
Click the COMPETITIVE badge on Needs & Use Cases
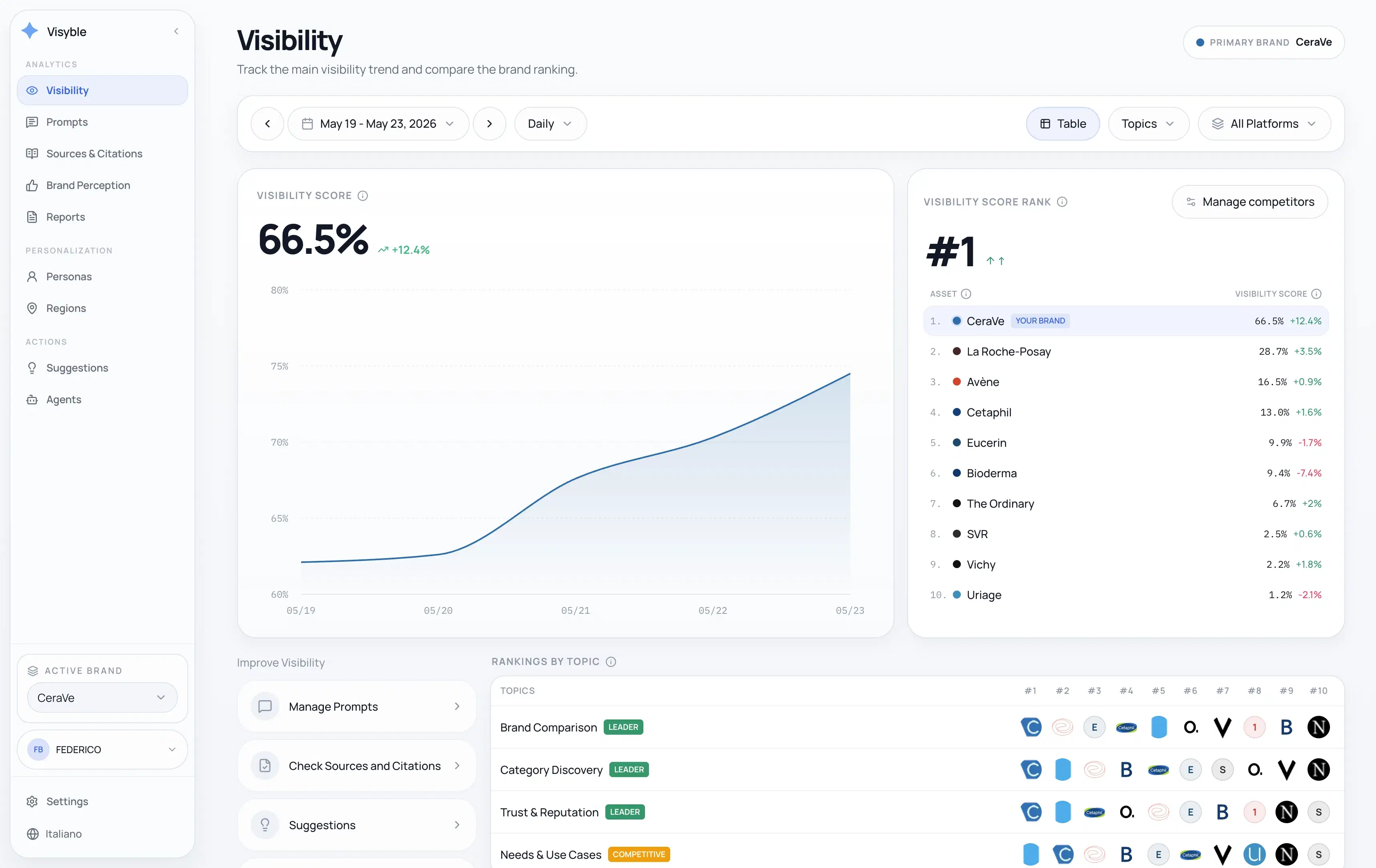[x=639, y=854]
